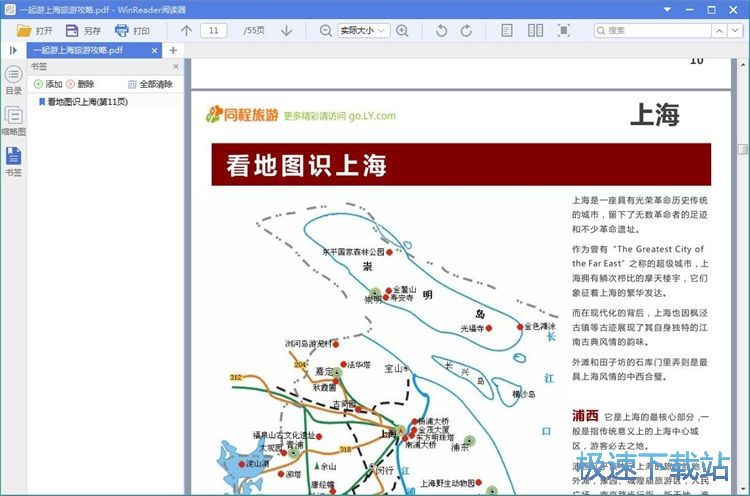Rotate the page counterclockwise
This screenshot has width=750, height=496.
click(x=442, y=30)
